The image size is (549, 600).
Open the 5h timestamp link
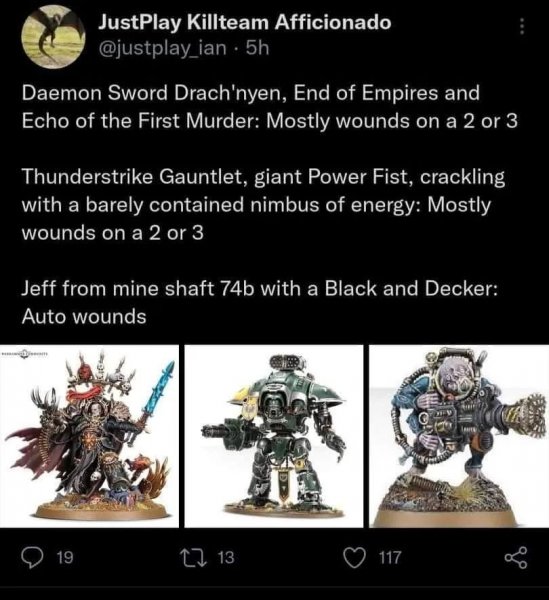[x=257, y=48]
